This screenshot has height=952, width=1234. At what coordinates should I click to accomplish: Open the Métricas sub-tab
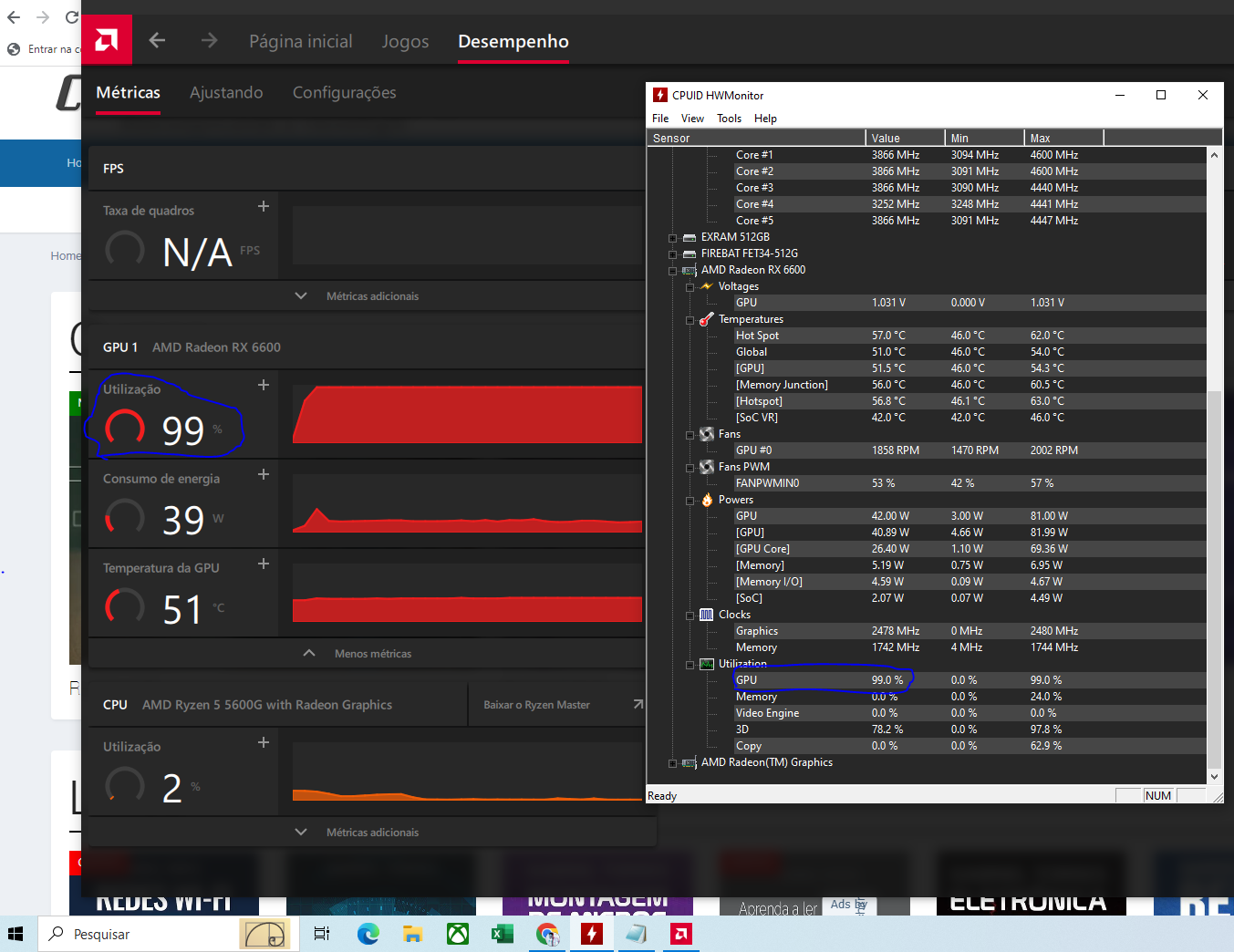[129, 92]
